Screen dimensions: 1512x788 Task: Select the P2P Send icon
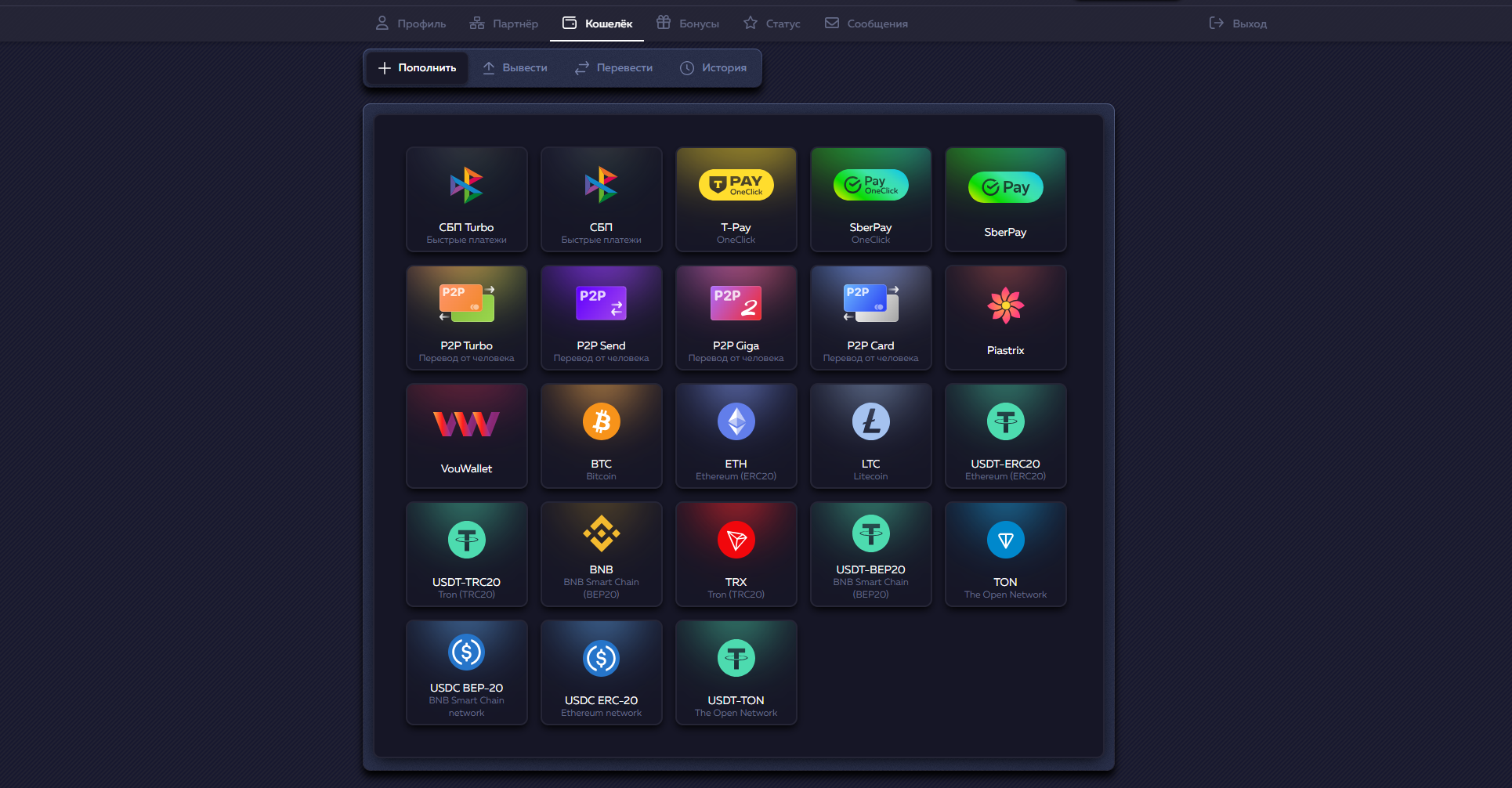602,303
